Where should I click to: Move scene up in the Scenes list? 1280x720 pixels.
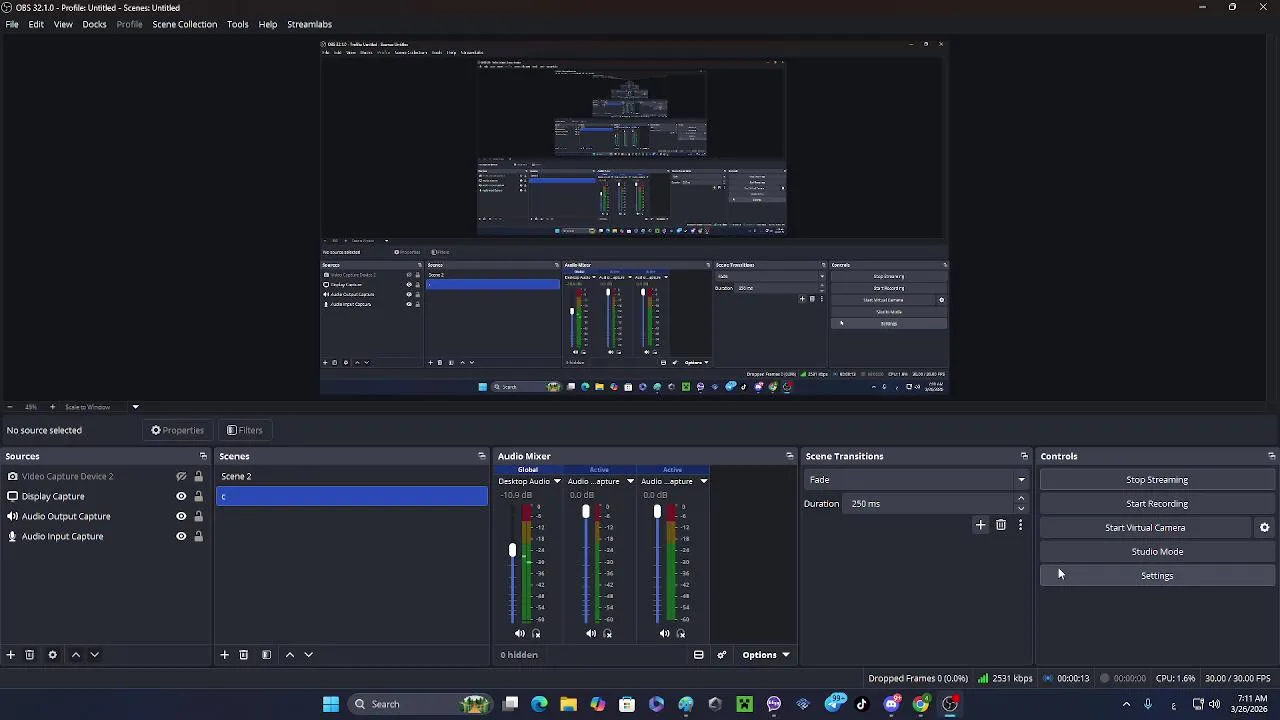pos(290,655)
